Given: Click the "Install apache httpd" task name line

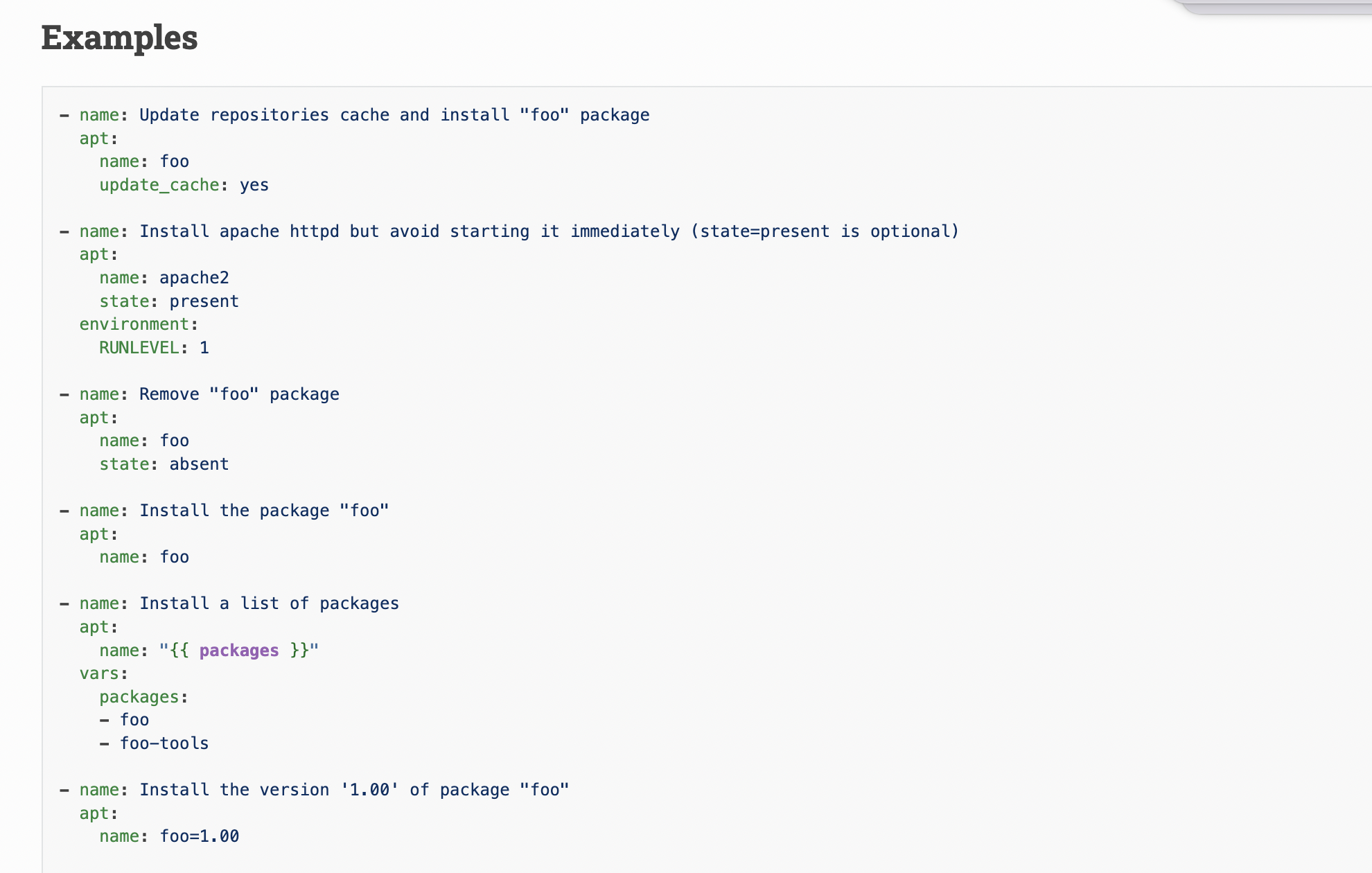Looking at the screenshot, I should pyautogui.click(x=548, y=231).
